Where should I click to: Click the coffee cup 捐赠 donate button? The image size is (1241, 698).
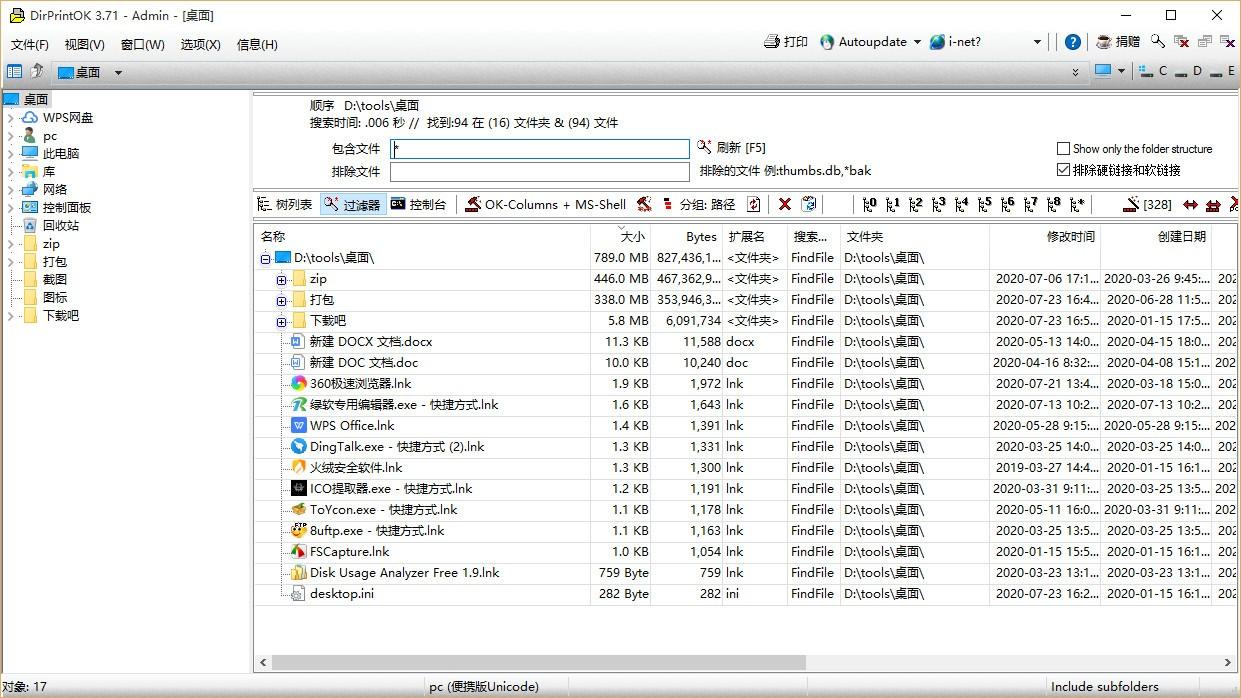click(1118, 42)
